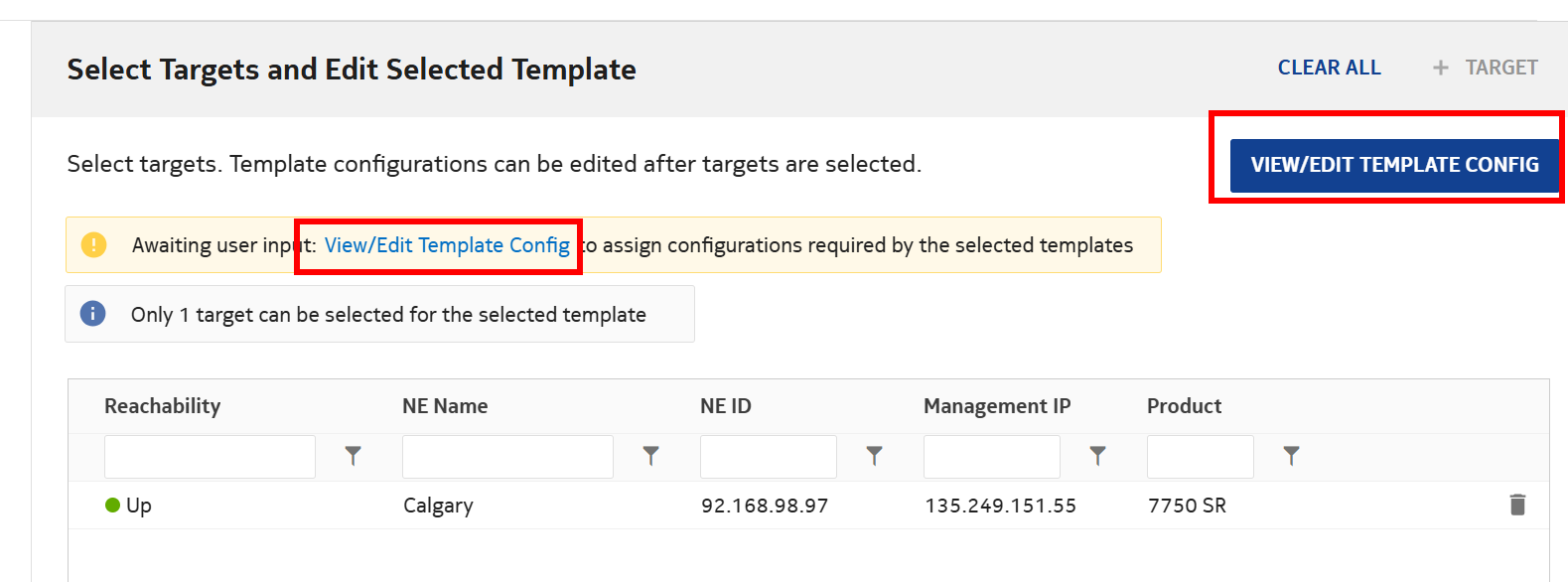Click the Product filter input box
Screen dimensions: 1568x582
pos(1200,457)
